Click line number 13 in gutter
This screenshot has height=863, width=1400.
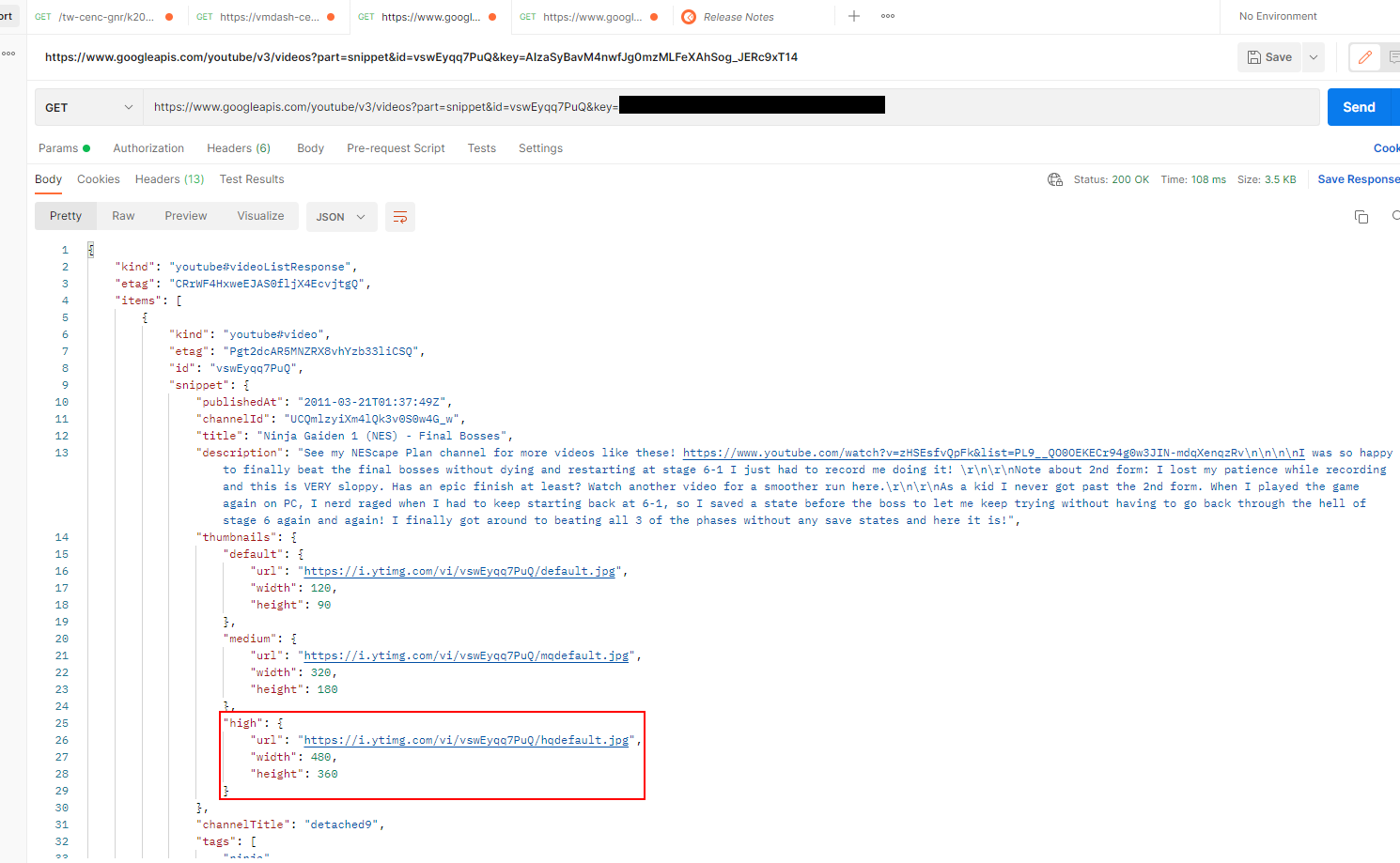[x=61, y=453]
